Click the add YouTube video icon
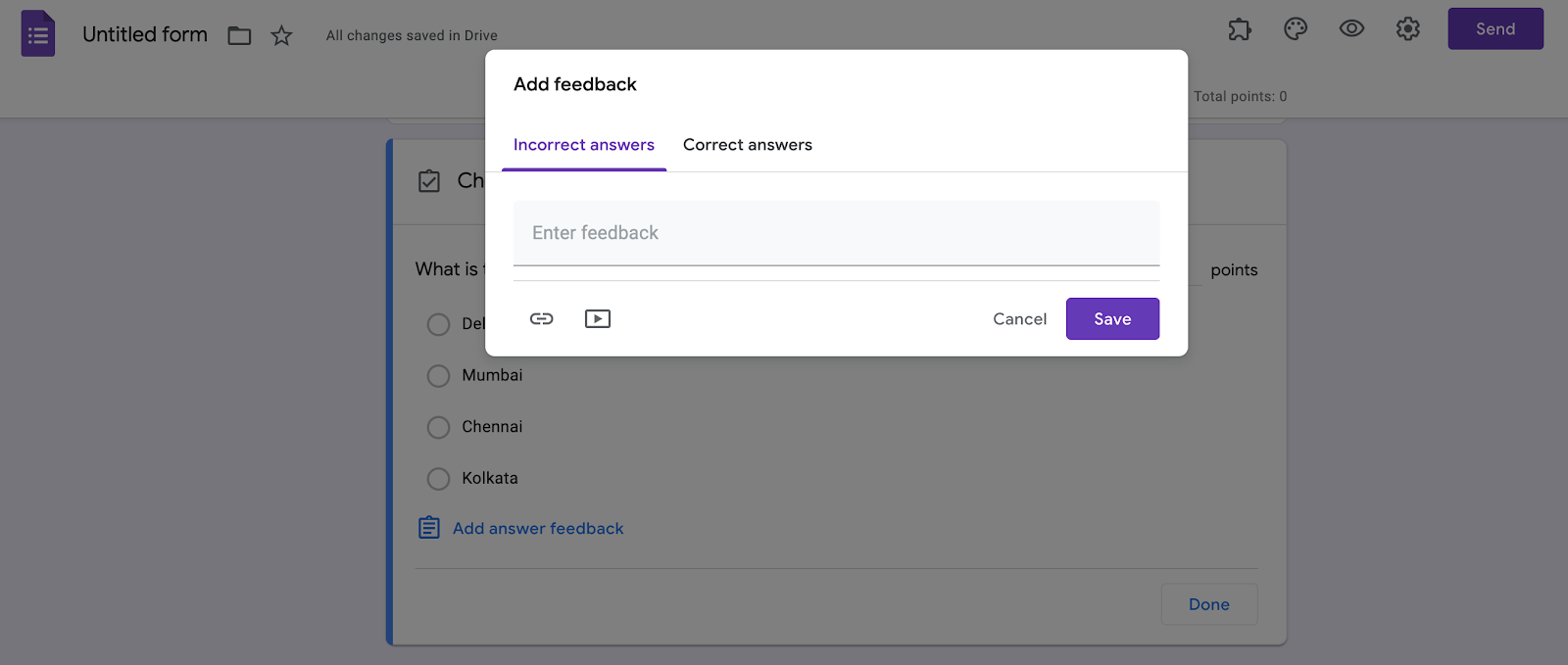 point(598,318)
